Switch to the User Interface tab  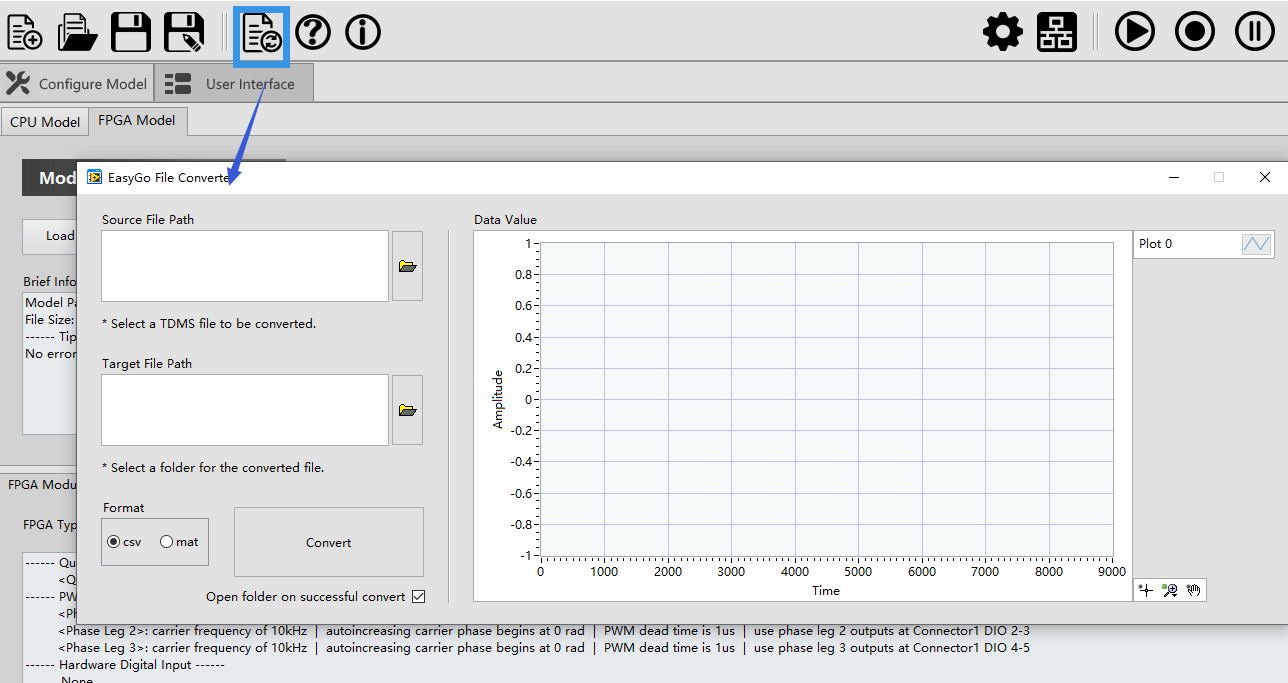point(234,84)
